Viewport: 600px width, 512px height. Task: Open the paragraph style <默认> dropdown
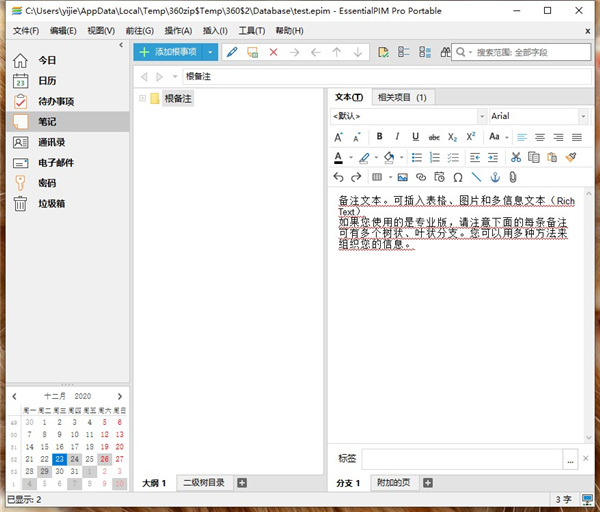[482, 116]
